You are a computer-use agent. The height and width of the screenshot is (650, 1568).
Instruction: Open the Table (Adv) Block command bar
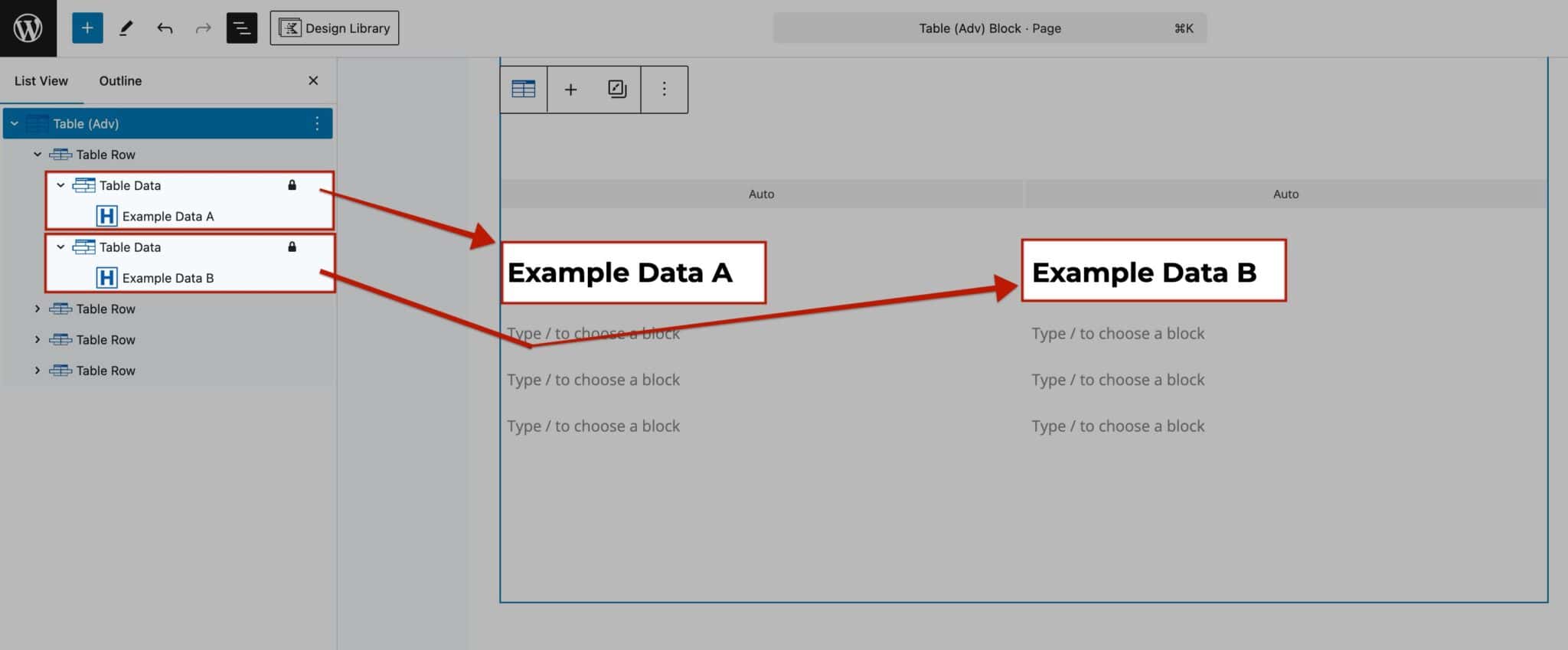point(989,28)
